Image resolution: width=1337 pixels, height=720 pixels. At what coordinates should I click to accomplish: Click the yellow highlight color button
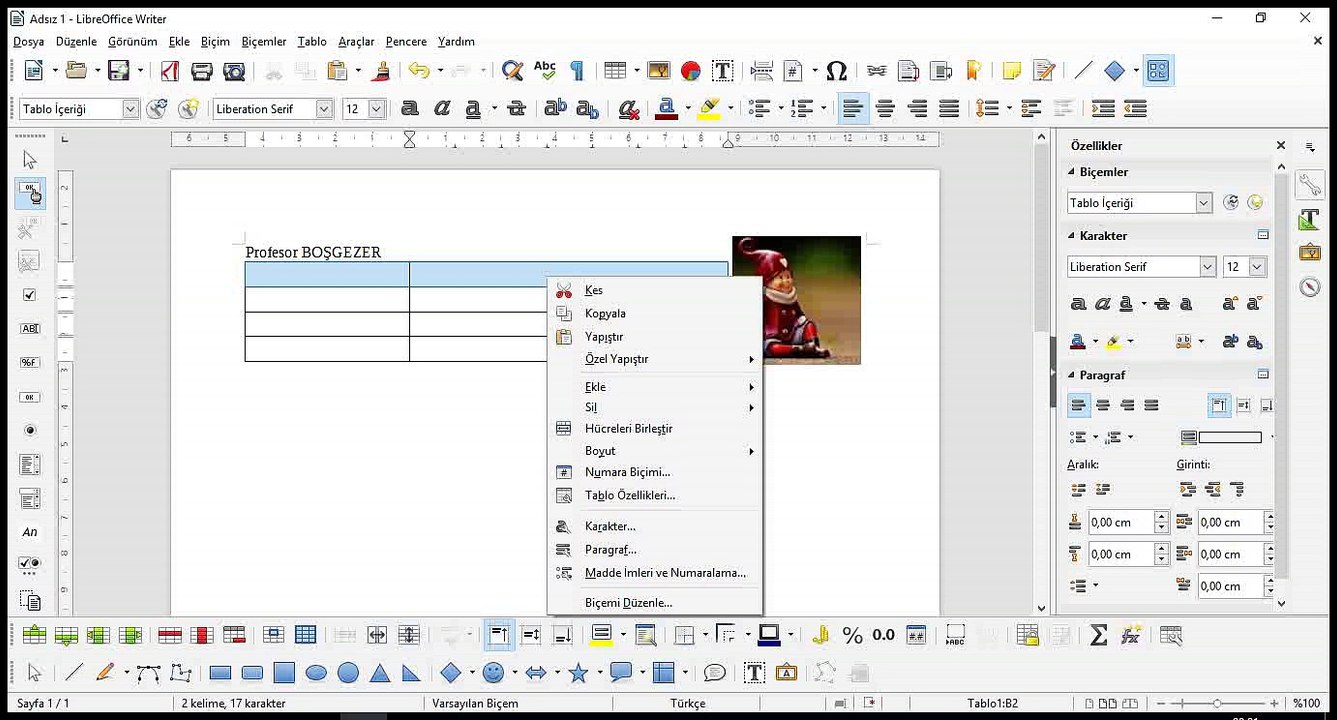[x=709, y=108]
